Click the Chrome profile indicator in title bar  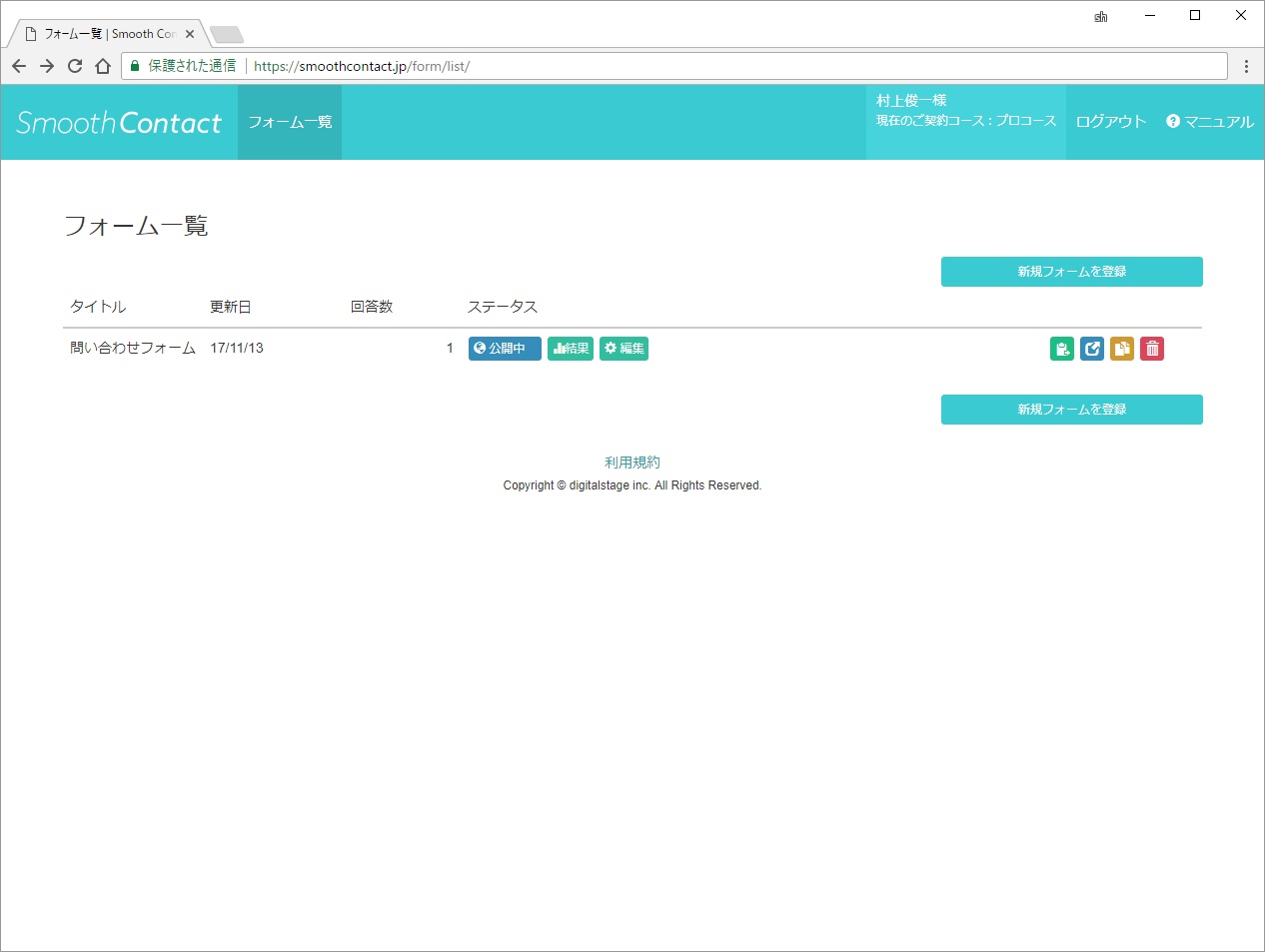point(1101,16)
